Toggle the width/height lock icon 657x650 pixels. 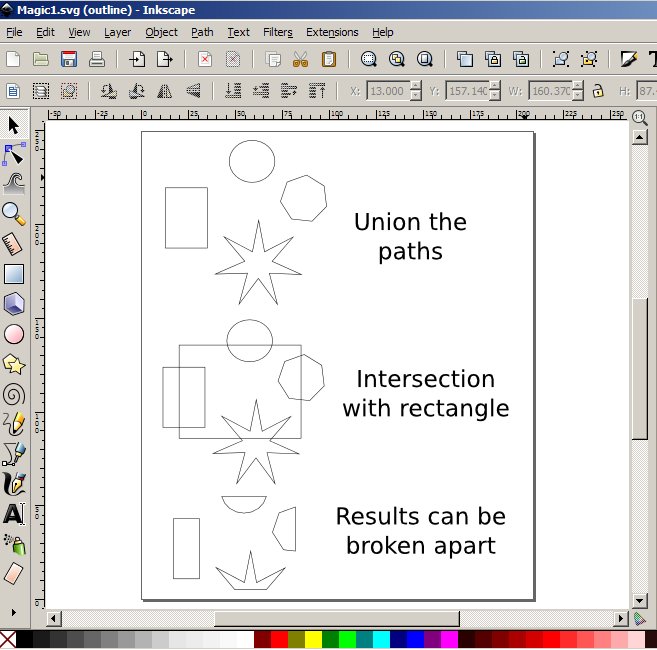[598, 91]
